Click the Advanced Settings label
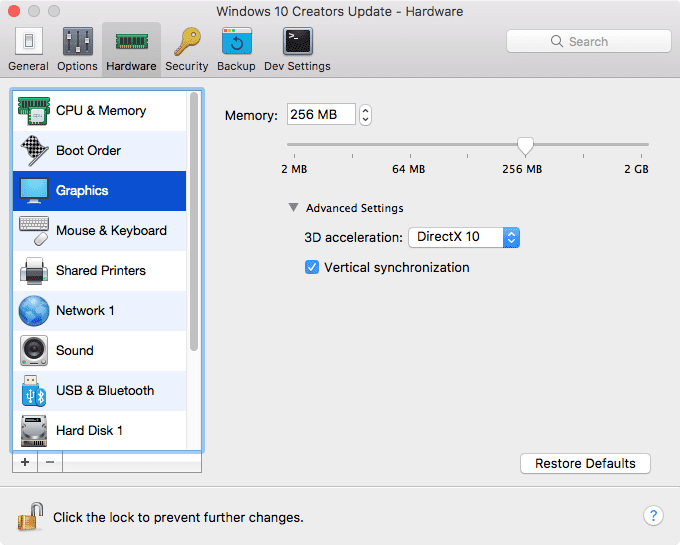 click(355, 208)
